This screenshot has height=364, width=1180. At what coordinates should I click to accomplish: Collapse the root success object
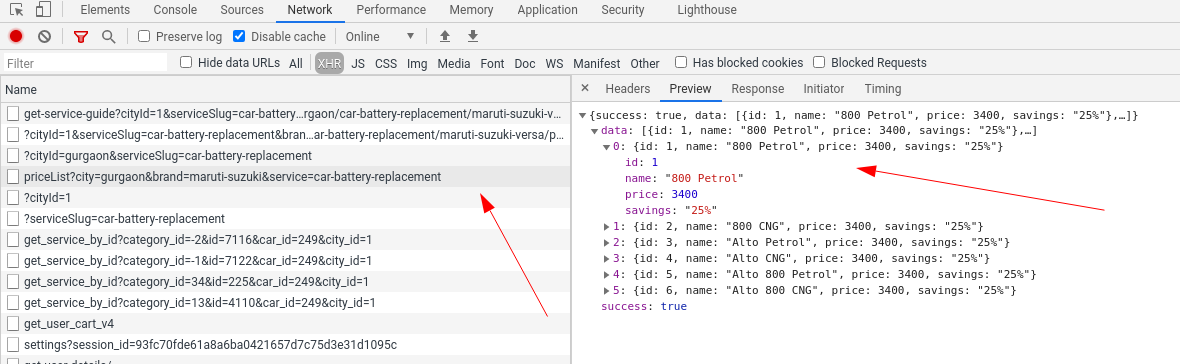click(x=583, y=116)
